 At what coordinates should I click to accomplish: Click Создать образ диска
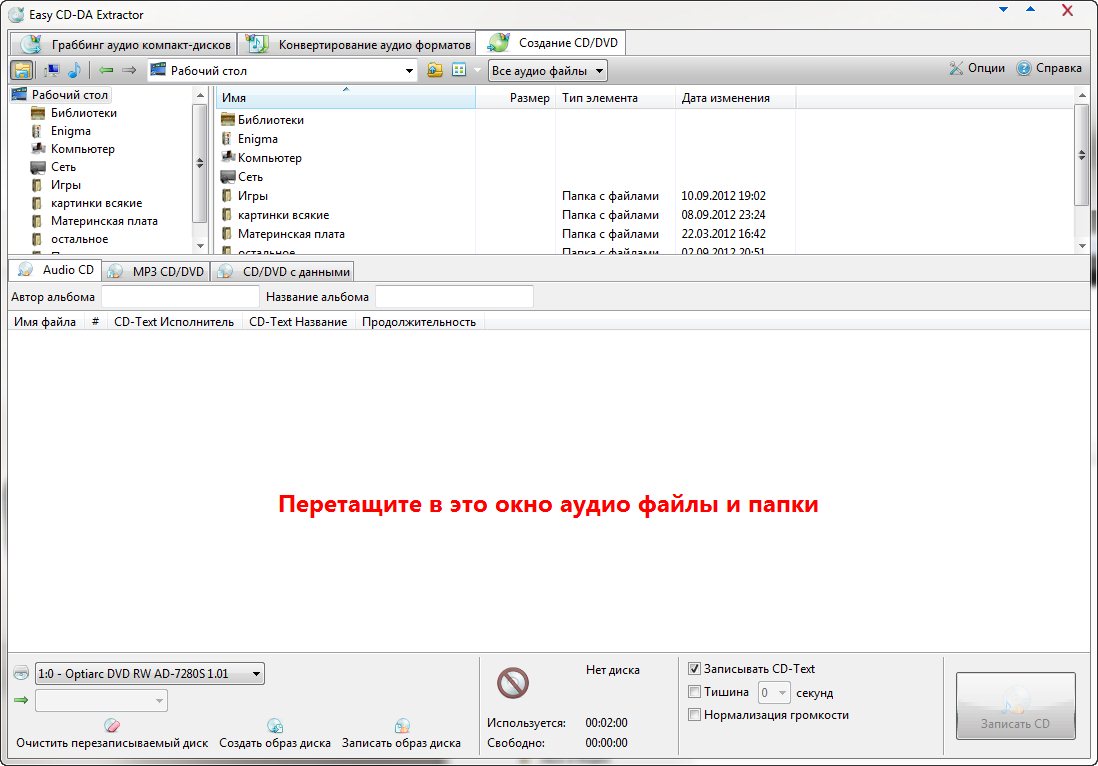[274, 734]
